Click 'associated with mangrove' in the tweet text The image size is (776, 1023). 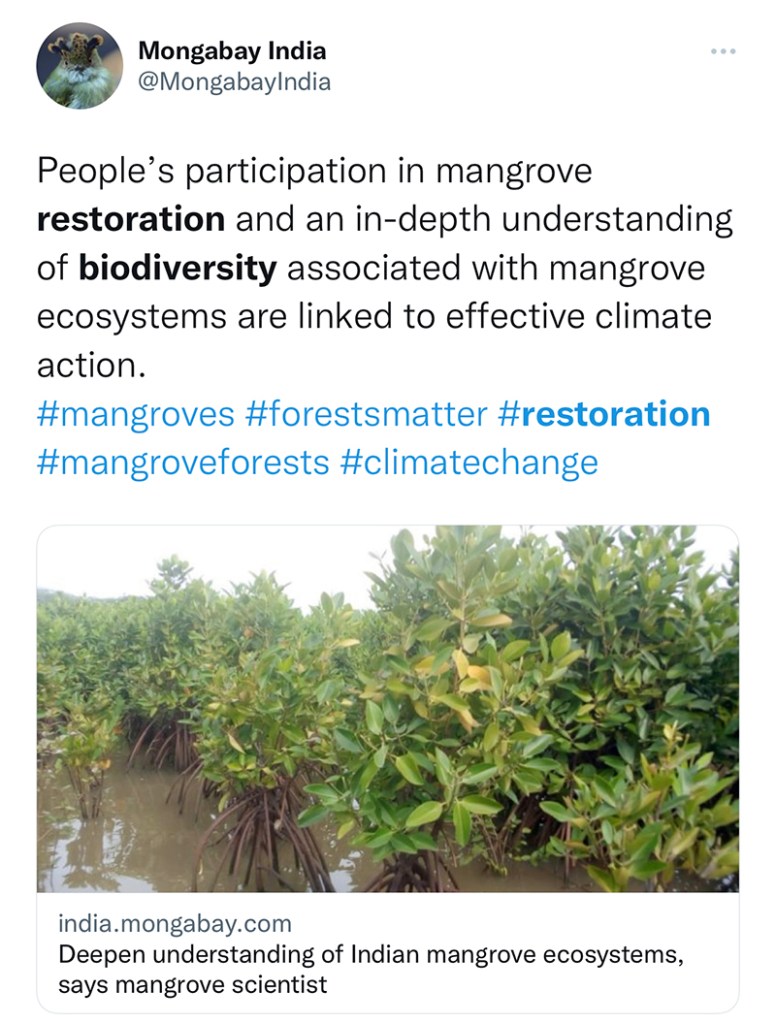click(x=496, y=269)
